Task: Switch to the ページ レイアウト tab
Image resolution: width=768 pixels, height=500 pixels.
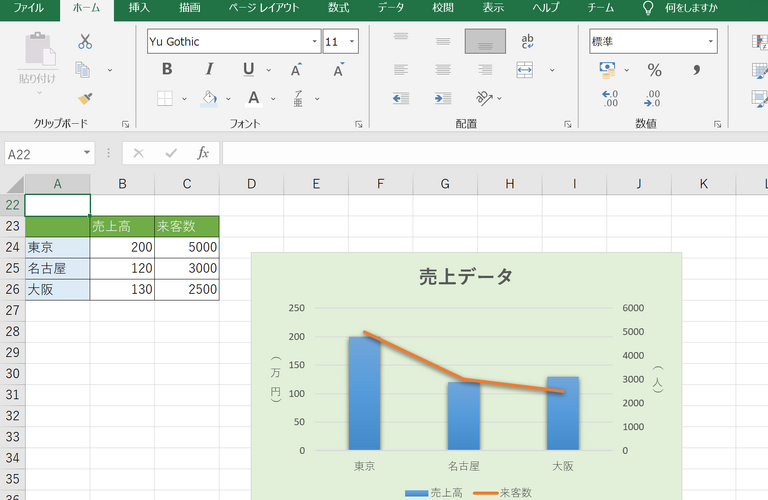Action: 264,8
